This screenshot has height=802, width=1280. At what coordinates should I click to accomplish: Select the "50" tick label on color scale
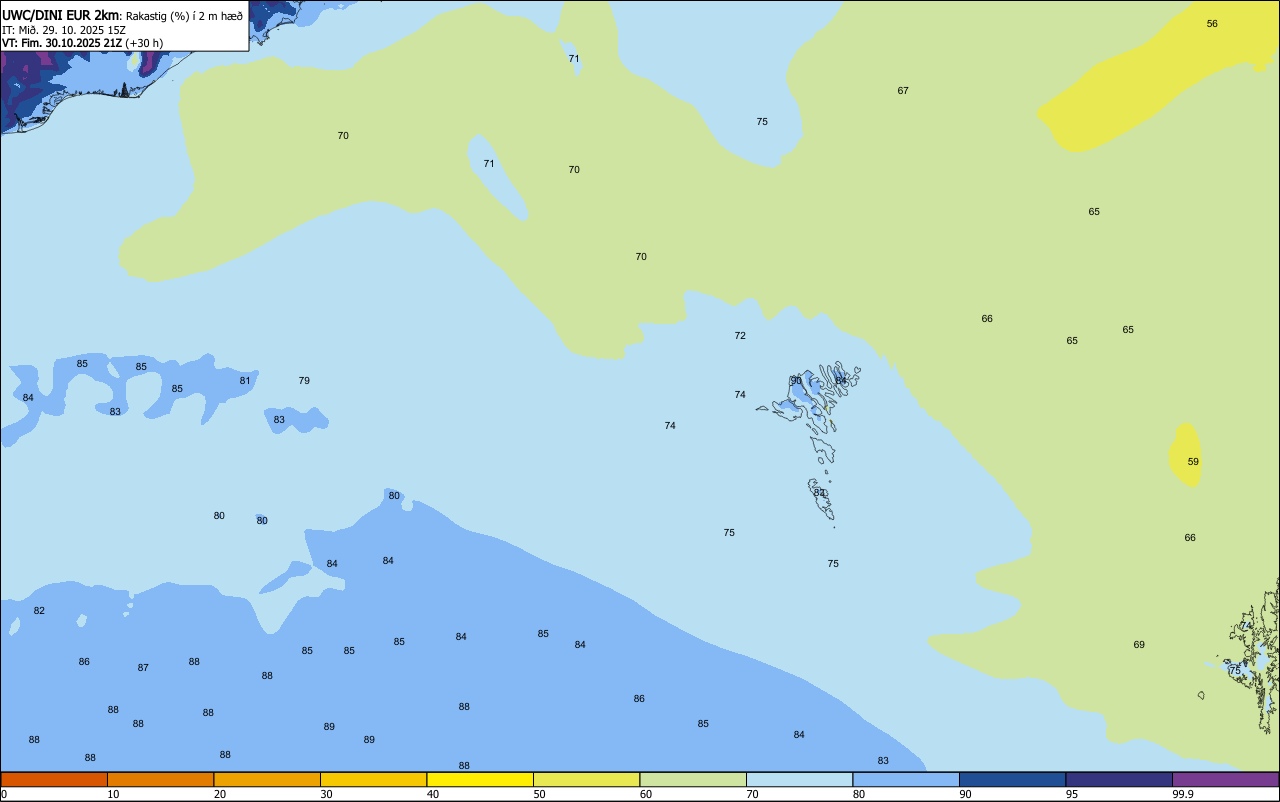tap(540, 794)
